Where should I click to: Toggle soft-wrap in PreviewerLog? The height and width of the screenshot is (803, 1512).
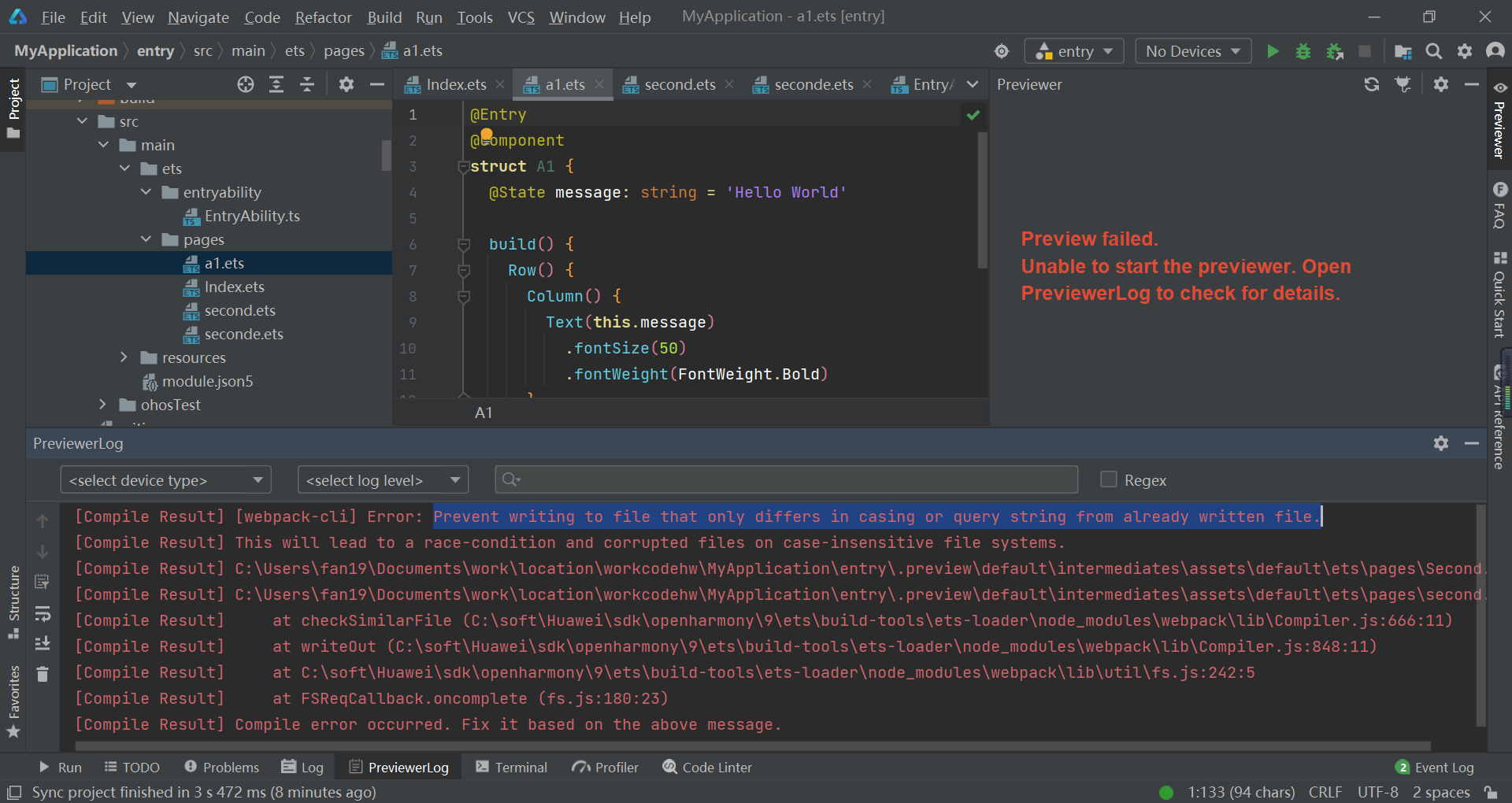(x=43, y=613)
